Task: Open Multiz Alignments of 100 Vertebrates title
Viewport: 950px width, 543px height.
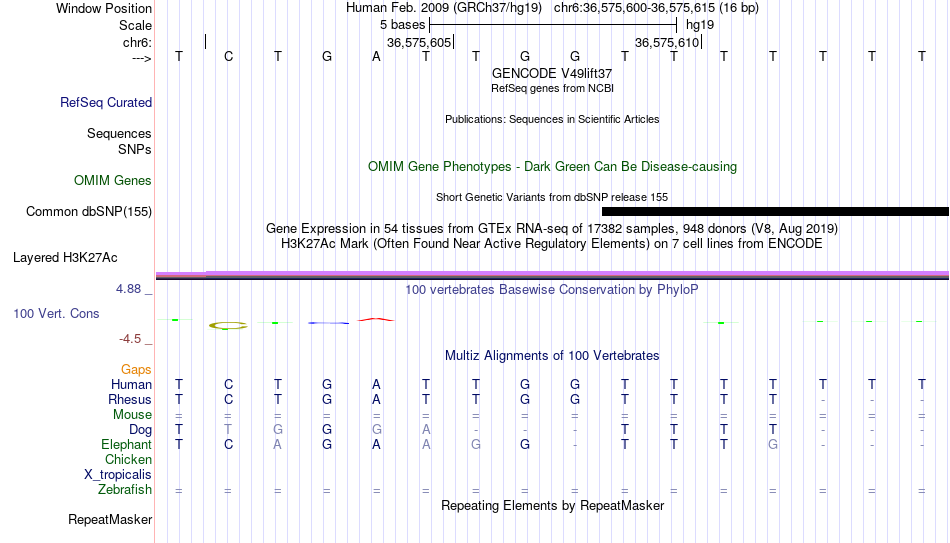Action: pyautogui.click(x=552, y=356)
